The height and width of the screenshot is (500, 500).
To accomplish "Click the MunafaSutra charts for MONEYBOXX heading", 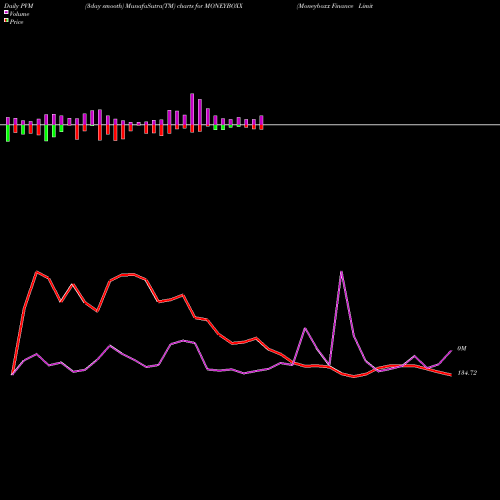I will 164,6.
